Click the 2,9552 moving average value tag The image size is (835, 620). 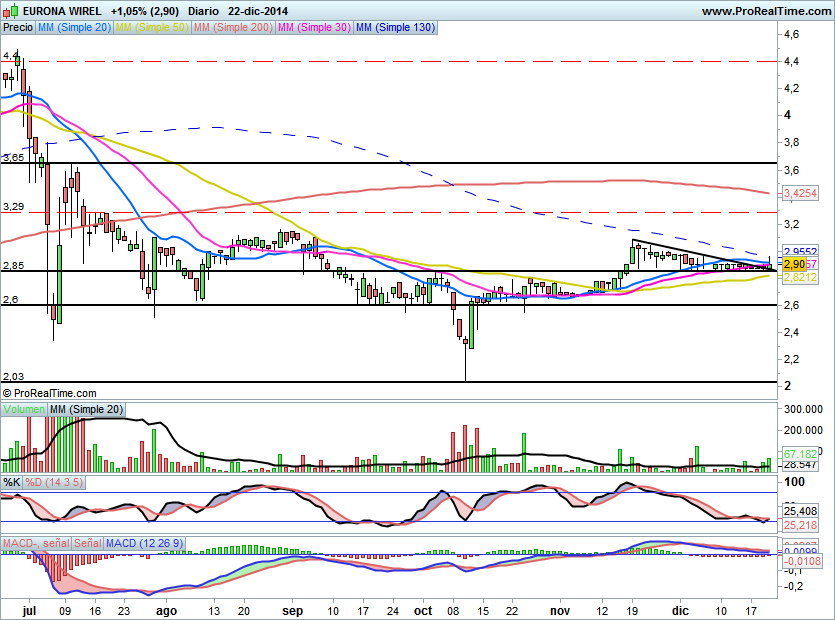[x=800, y=252]
